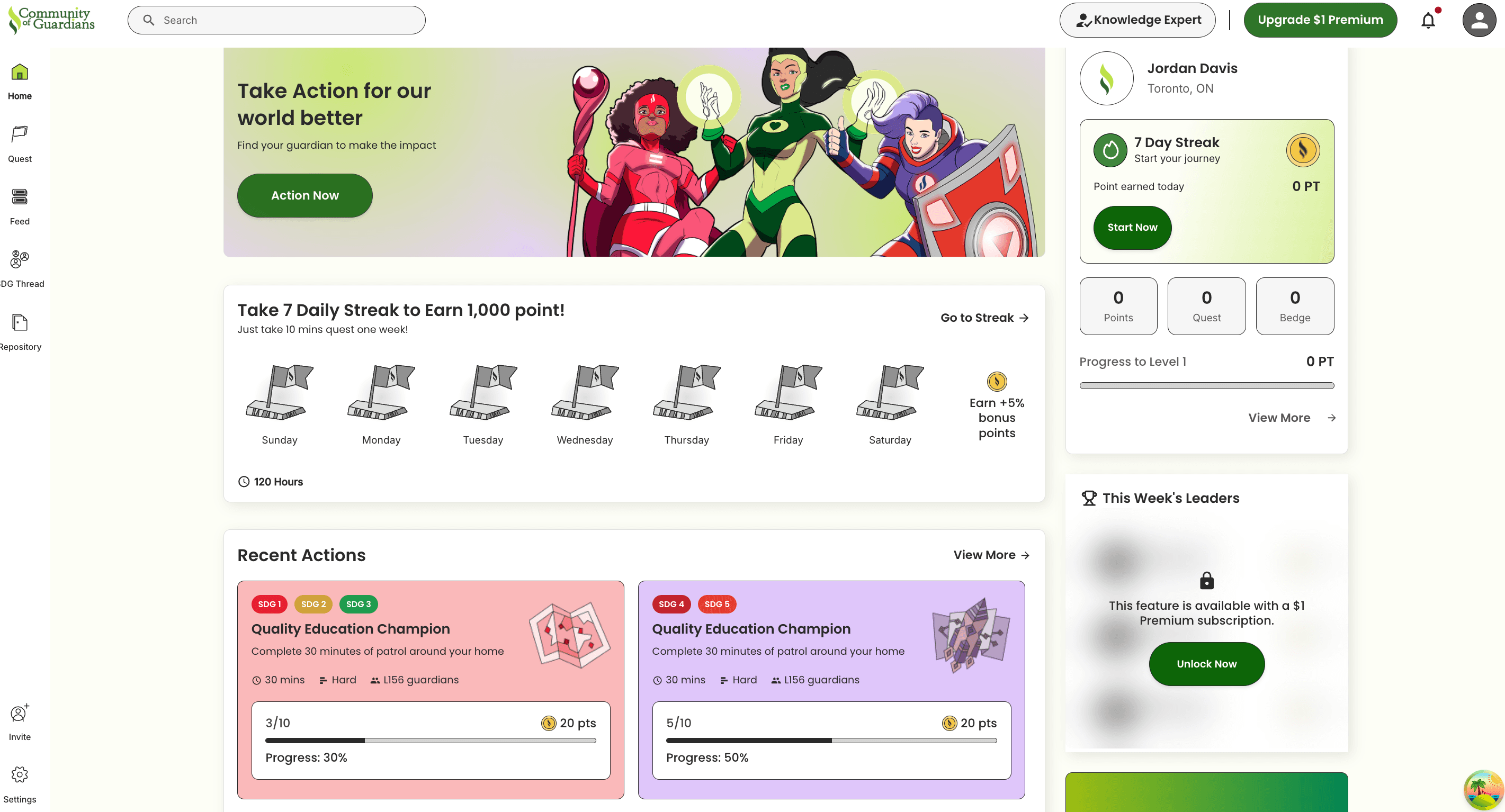Follow the Go to Streak link

coord(984,318)
